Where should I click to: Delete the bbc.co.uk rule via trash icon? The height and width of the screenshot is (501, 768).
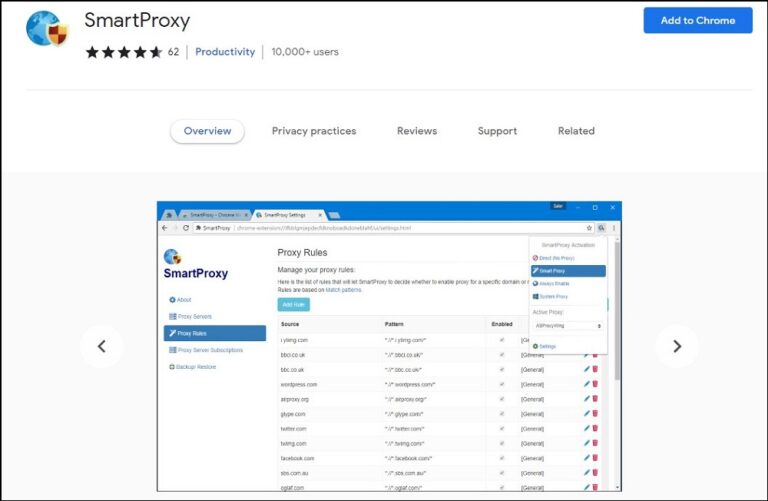(x=595, y=369)
